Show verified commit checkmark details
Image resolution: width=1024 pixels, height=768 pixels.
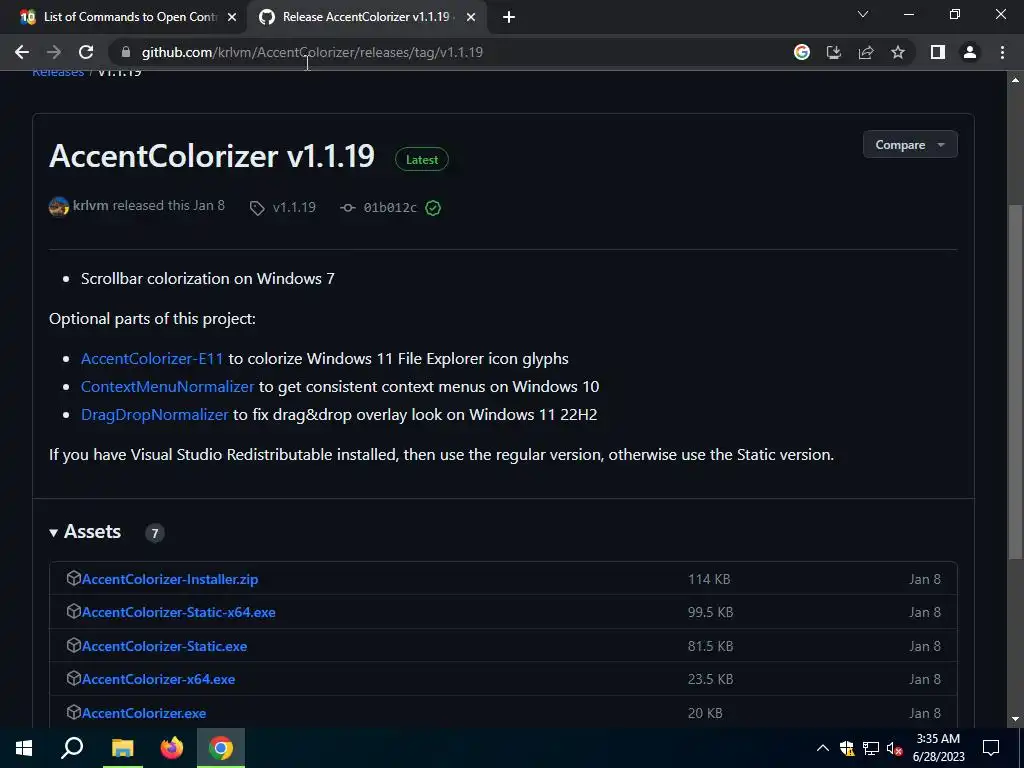point(433,208)
